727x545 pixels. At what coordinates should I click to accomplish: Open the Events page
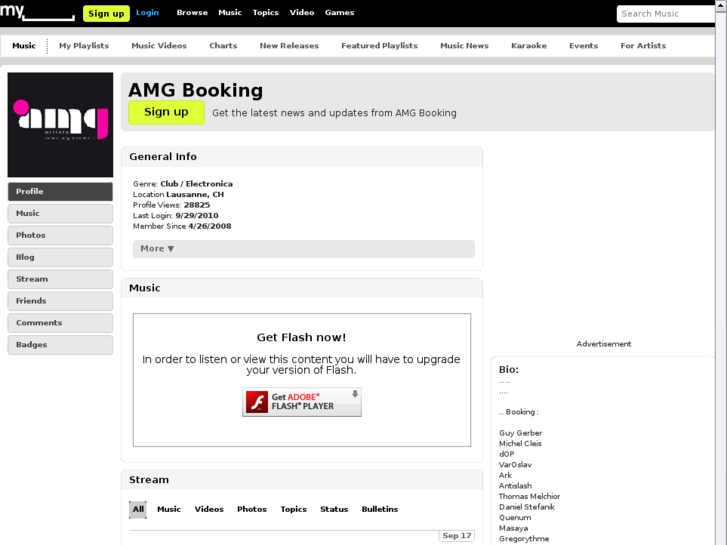pos(584,45)
